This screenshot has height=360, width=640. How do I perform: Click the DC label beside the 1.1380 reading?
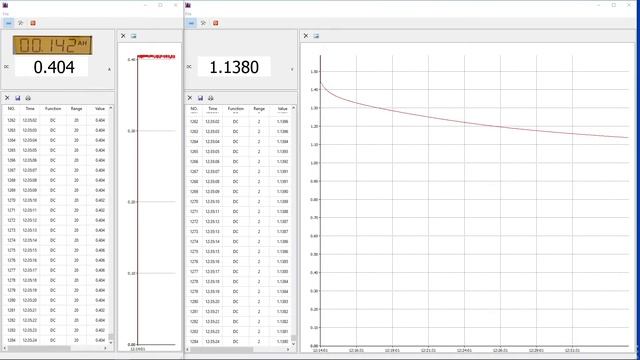point(189,67)
